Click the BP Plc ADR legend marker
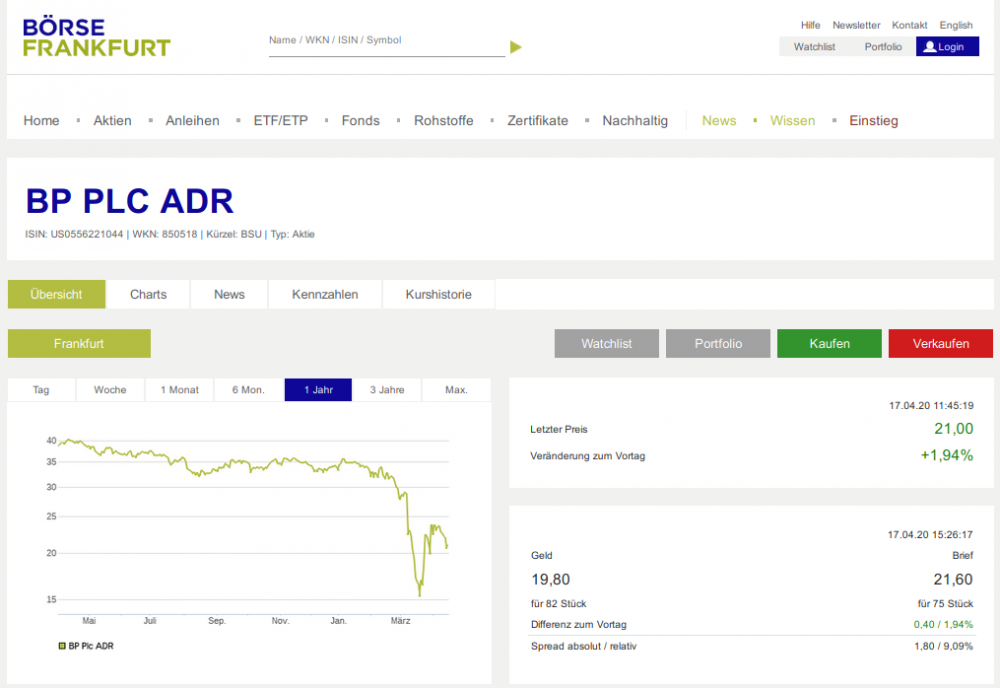1000x688 pixels. pyautogui.click(x=62, y=646)
